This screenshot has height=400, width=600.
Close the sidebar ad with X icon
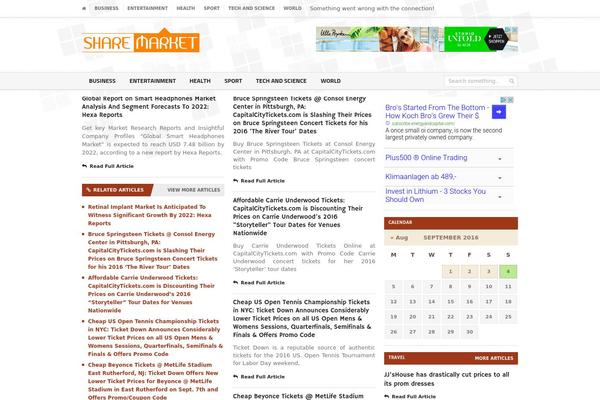click(510, 100)
